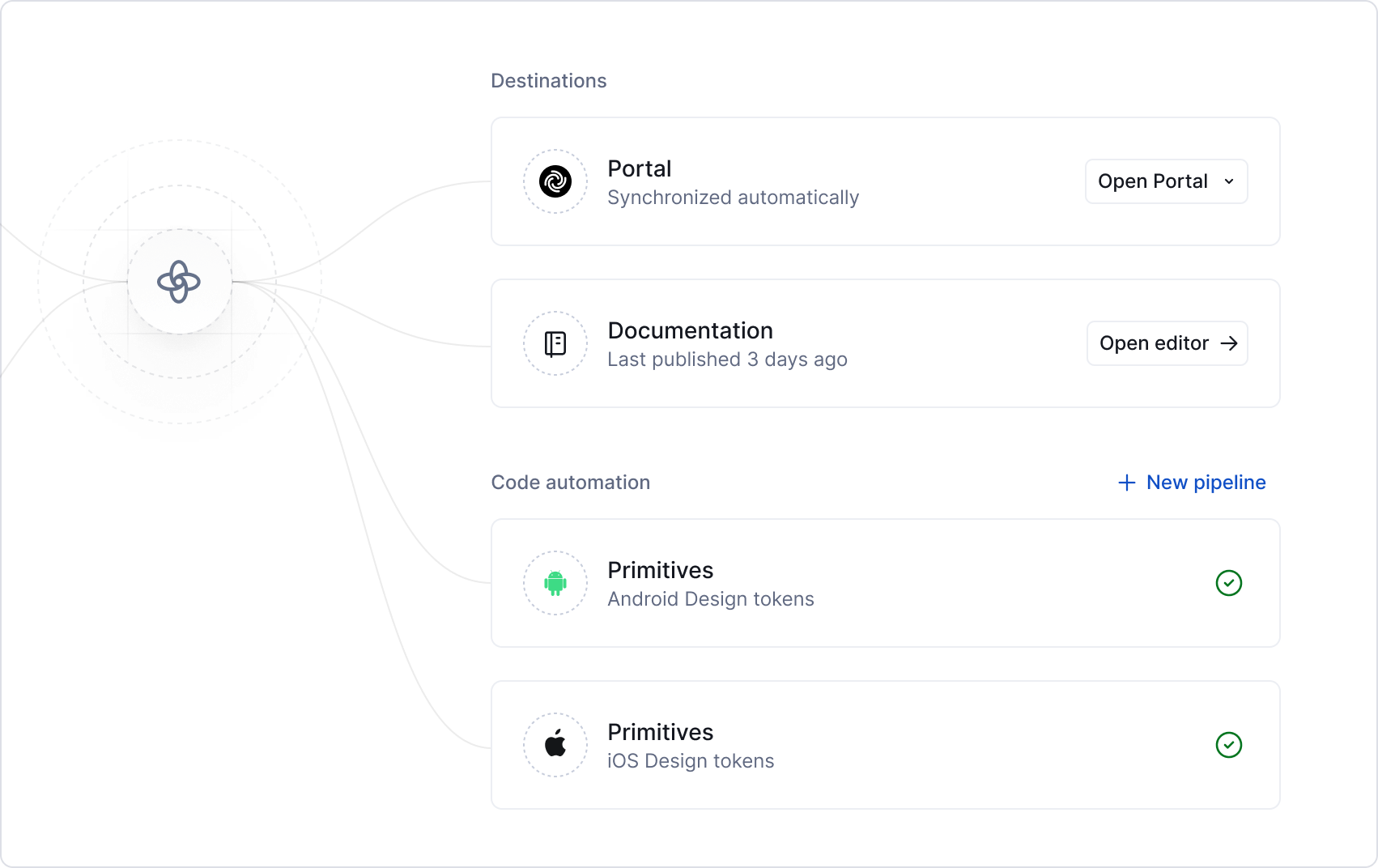Screen dimensions: 1378x868
Task: Open the editor for Documentation
Action: pyautogui.click(x=1167, y=343)
